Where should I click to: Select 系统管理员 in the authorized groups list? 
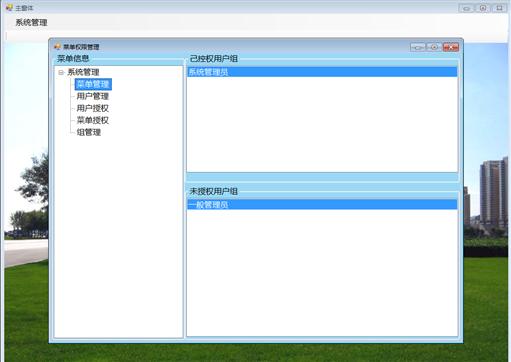(x=322, y=72)
